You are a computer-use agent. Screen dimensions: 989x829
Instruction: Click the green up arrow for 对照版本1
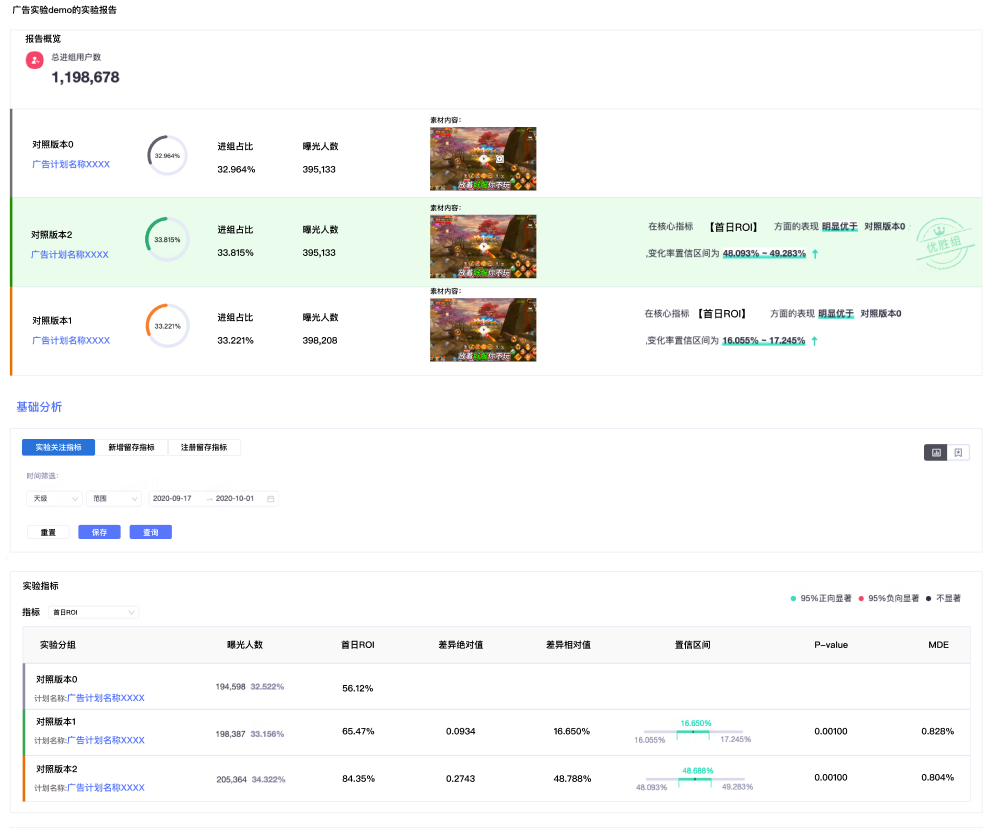(814, 341)
